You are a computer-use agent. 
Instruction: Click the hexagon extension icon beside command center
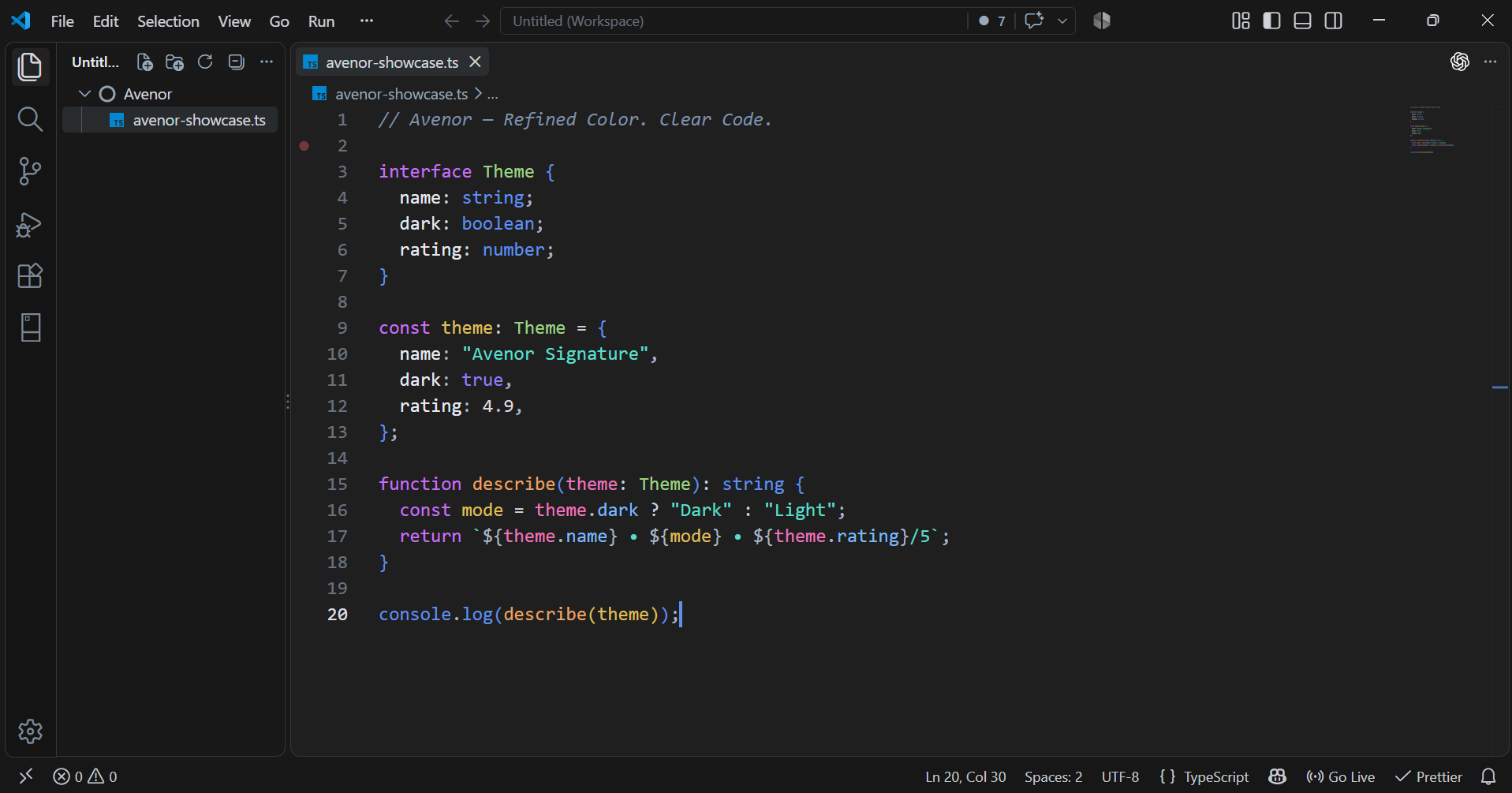click(1102, 21)
